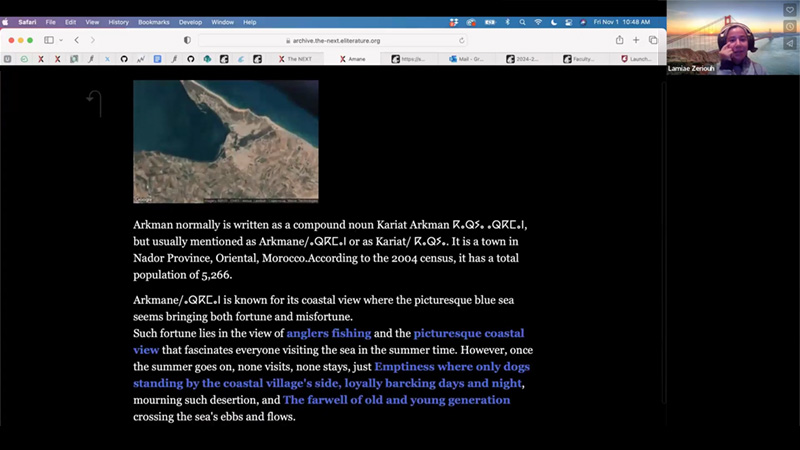Open the Window menu
Image resolution: width=800 pixels, height=450 pixels.
(222, 22)
